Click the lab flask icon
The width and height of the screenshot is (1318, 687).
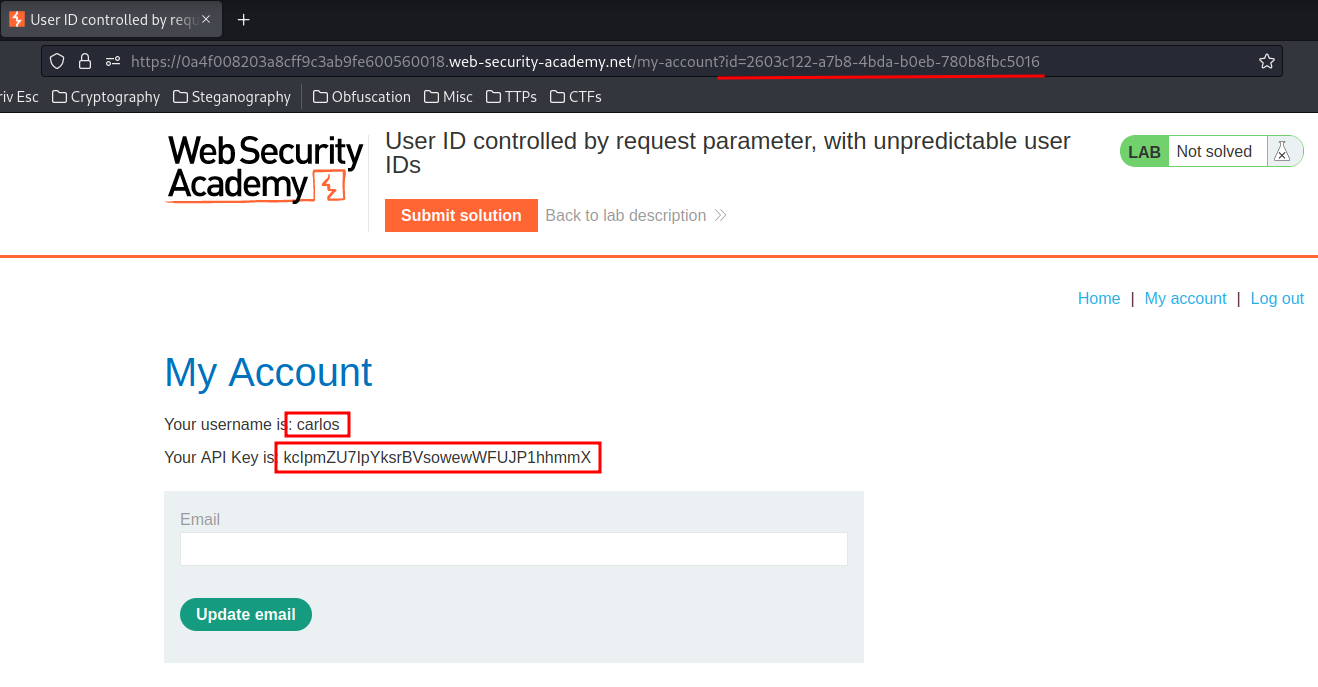[x=1281, y=151]
